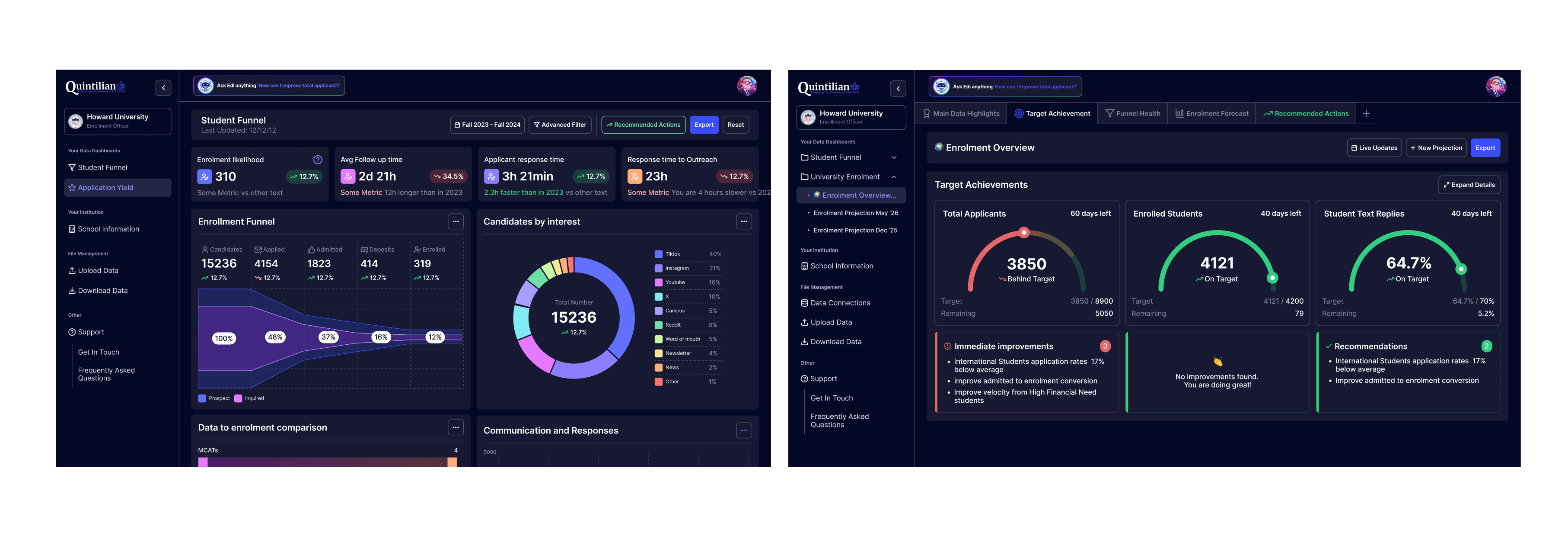This screenshot has height=542, width=1568.
Task: Toggle the Prospect legend swatch
Action: pyautogui.click(x=202, y=398)
